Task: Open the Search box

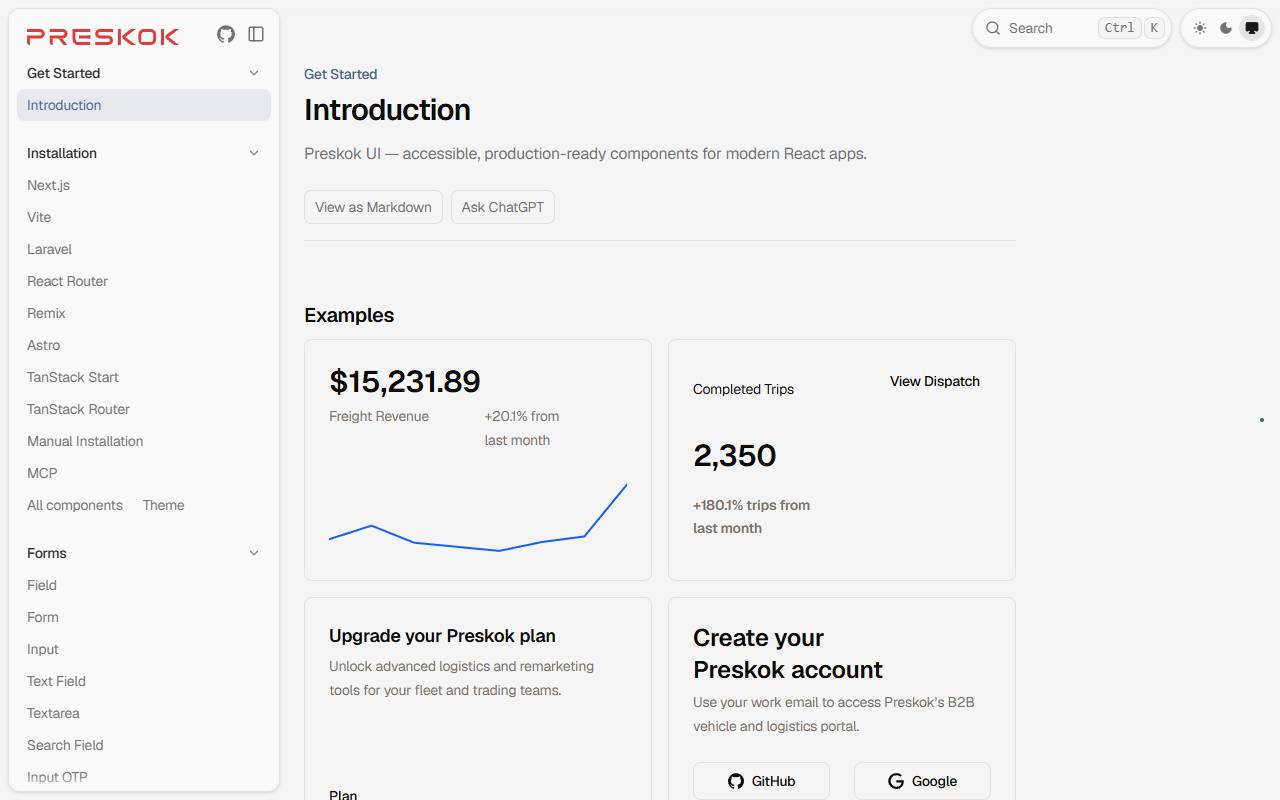Action: pyautogui.click(x=1071, y=28)
